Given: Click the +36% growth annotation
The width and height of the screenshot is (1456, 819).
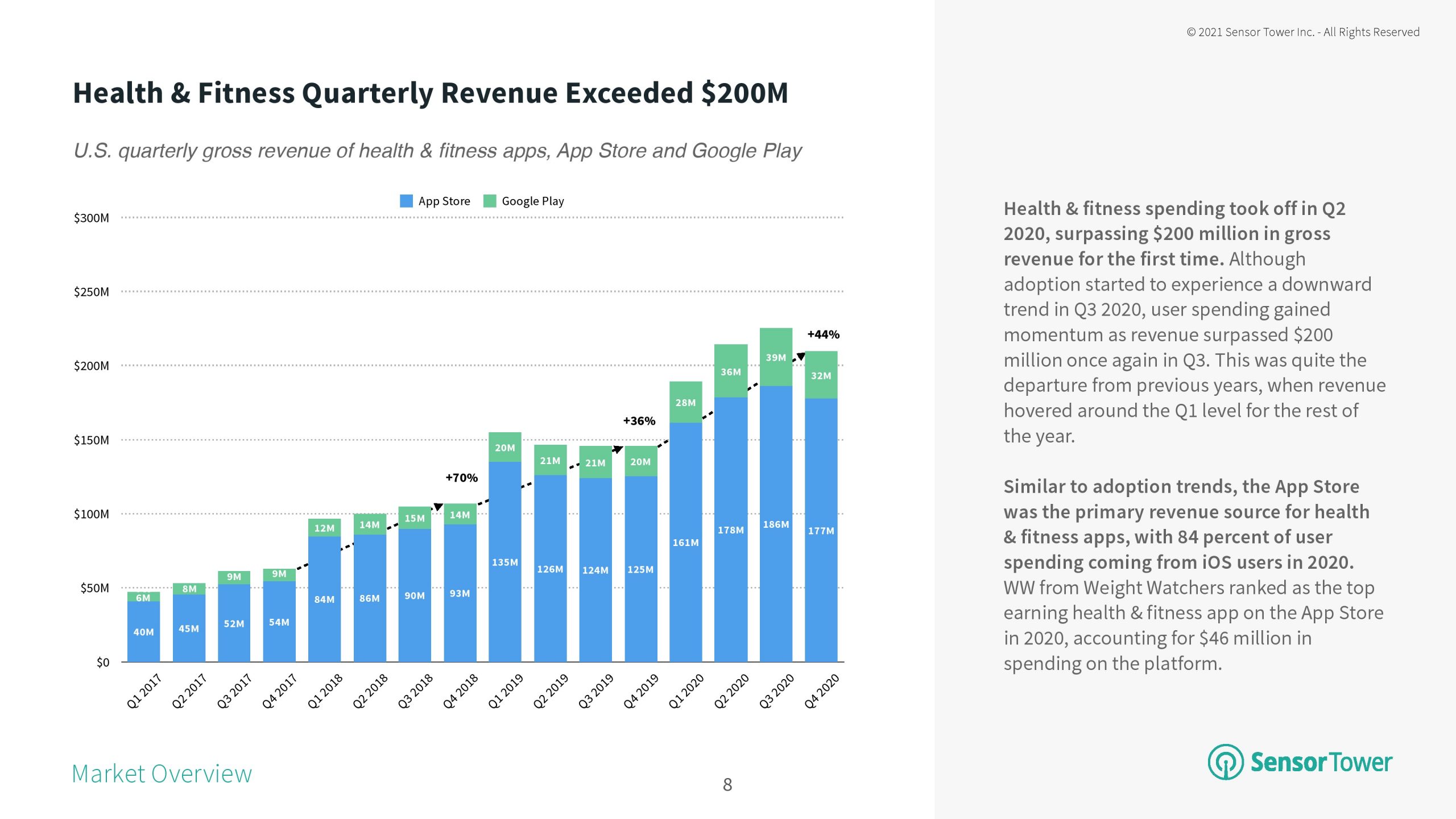Looking at the screenshot, I should tap(639, 421).
